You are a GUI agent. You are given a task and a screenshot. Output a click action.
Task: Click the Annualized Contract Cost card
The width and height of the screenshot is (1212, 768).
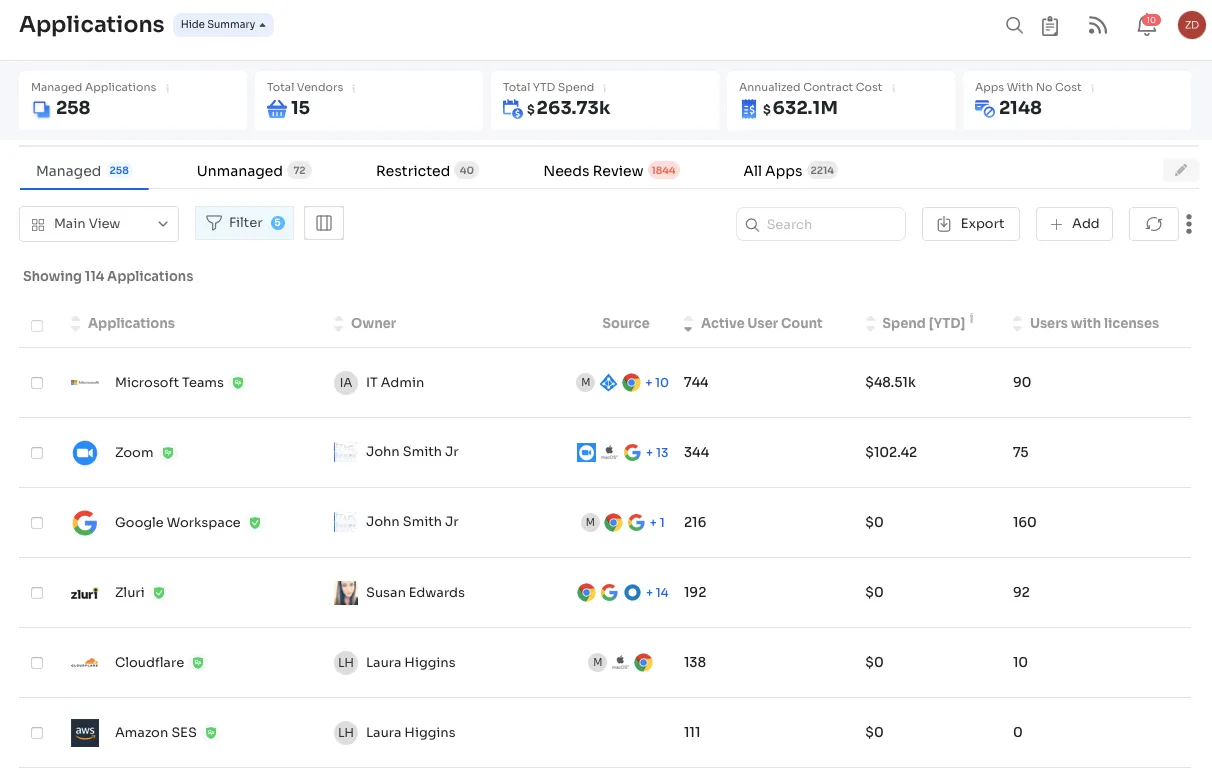click(840, 100)
